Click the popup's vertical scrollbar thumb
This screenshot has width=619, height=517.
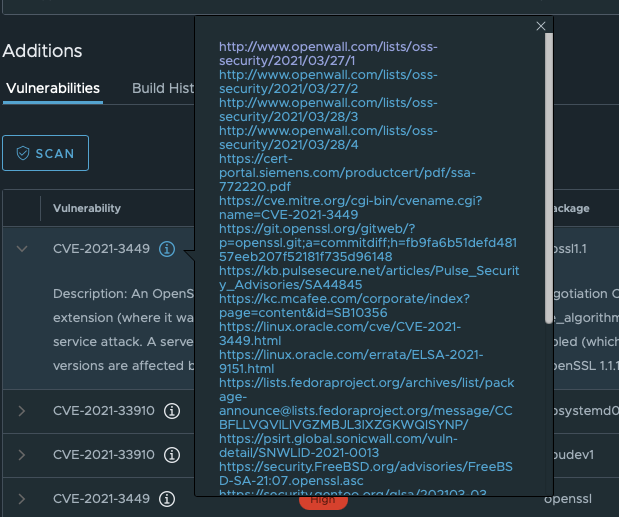click(549, 178)
